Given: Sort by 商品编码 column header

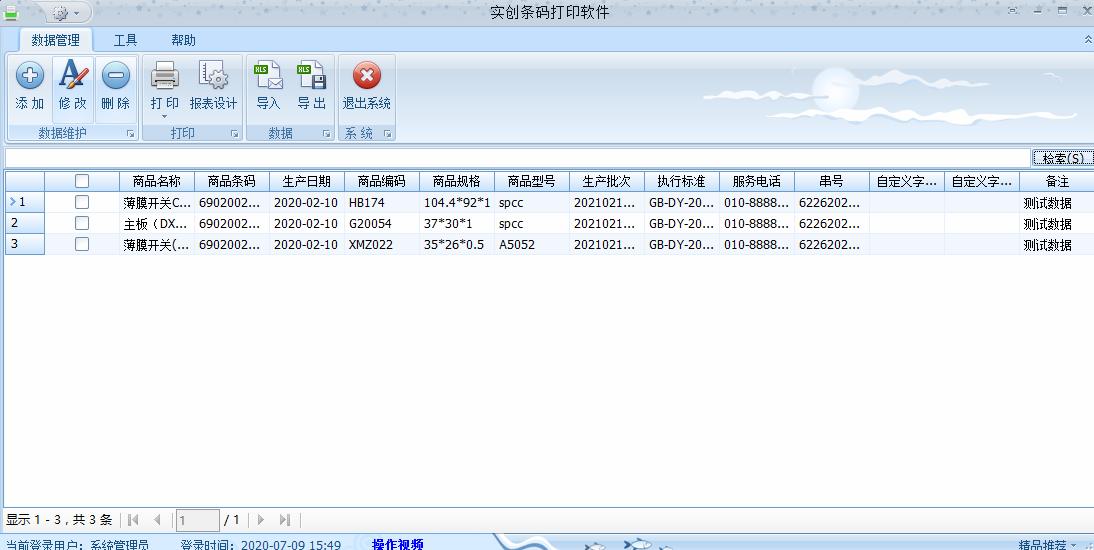Looking at the screenshot, I should tap(382, 181).
